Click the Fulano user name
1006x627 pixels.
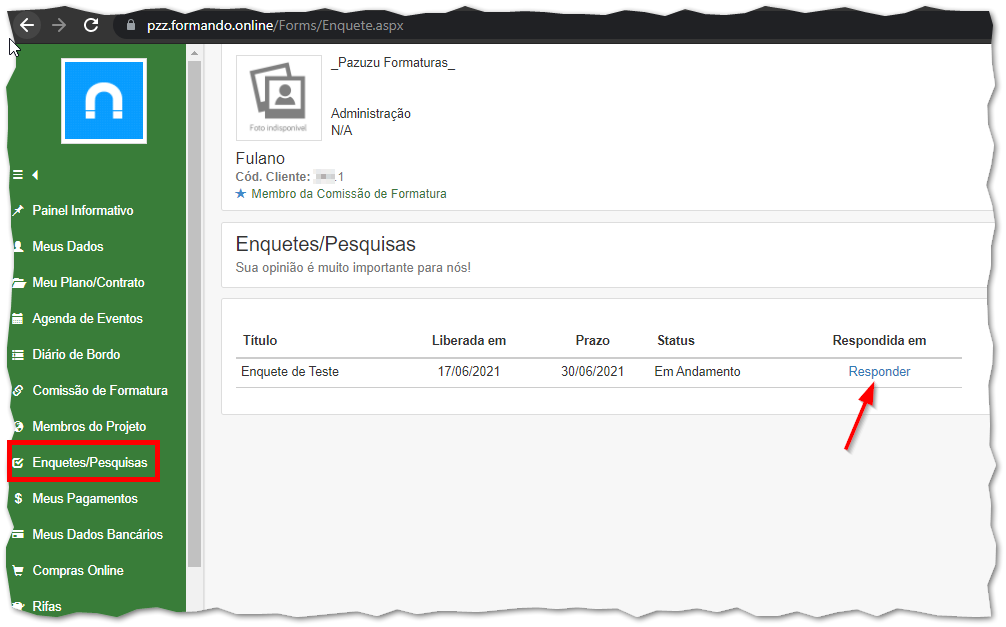[260, 158]
